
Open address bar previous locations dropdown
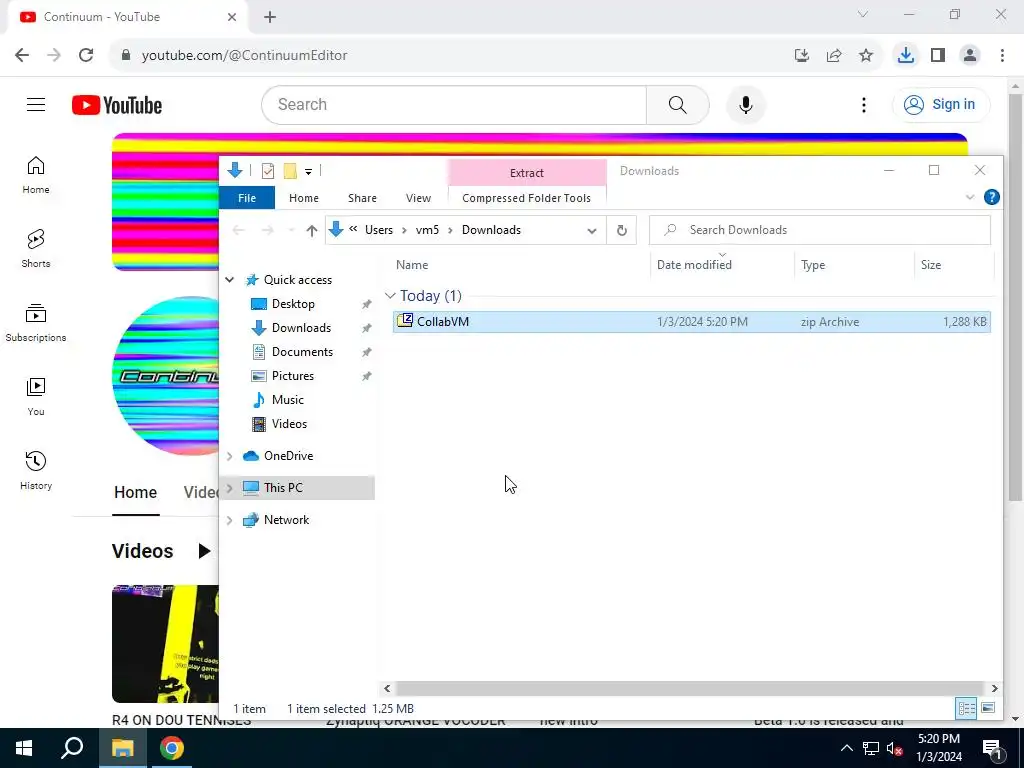click(592, 230)
